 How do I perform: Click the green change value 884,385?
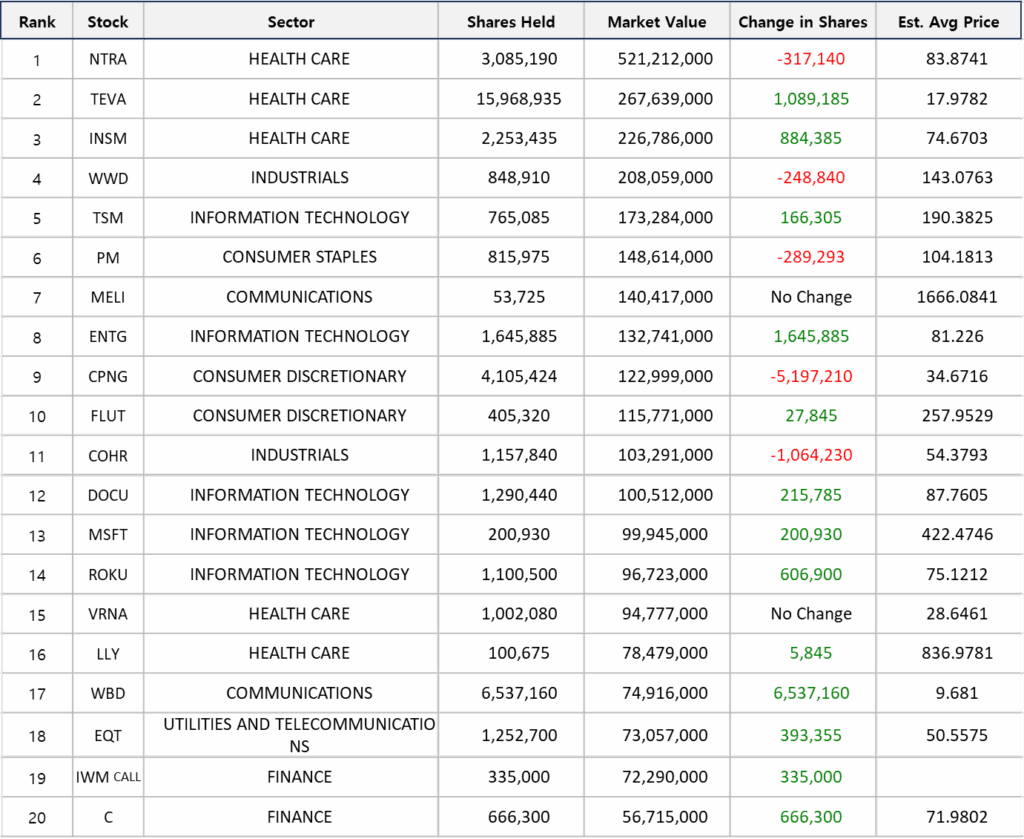(x=810, y=138)
